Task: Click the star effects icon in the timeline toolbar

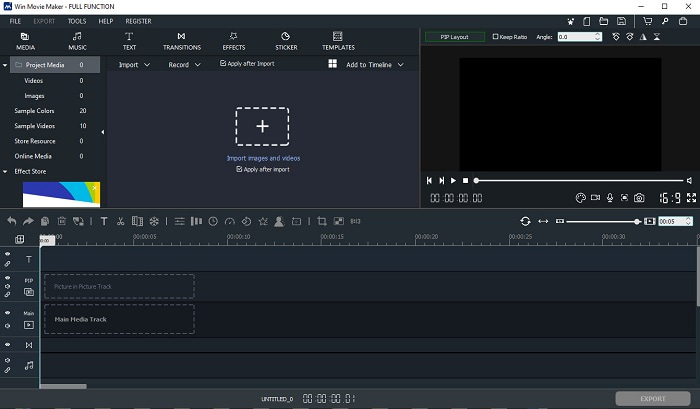Action: [263, 221]
